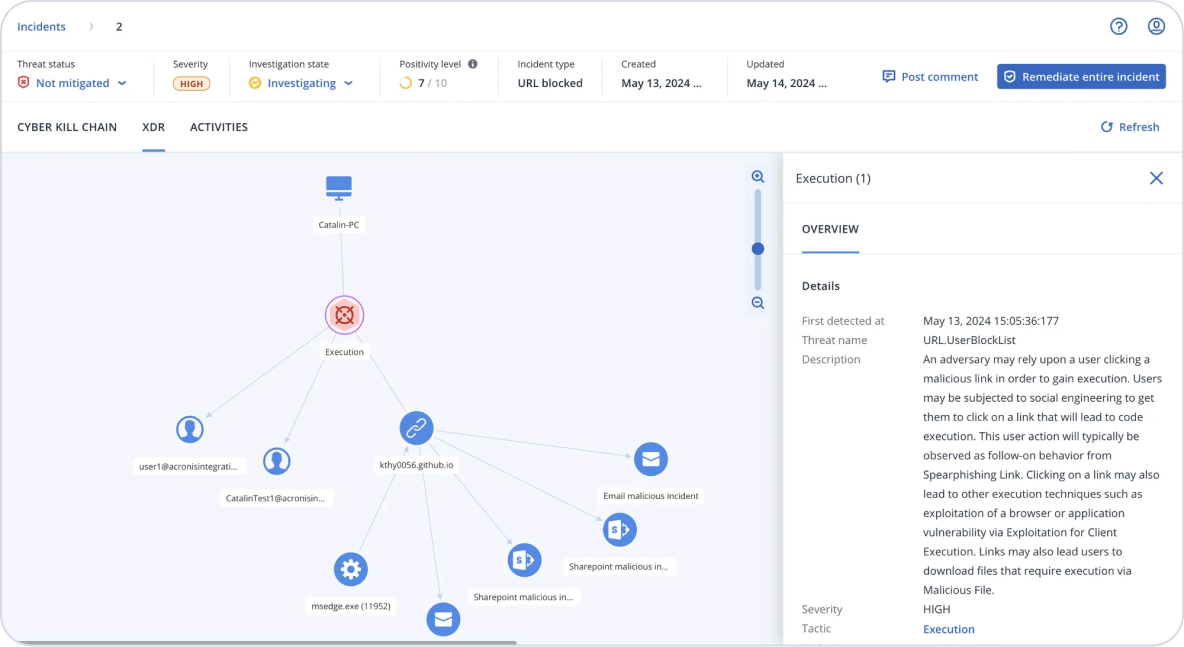Viewport: 1184px width, 647px height.
Task: Show Positivity level info tooltip icon
Action: click(x=473, y=64)
